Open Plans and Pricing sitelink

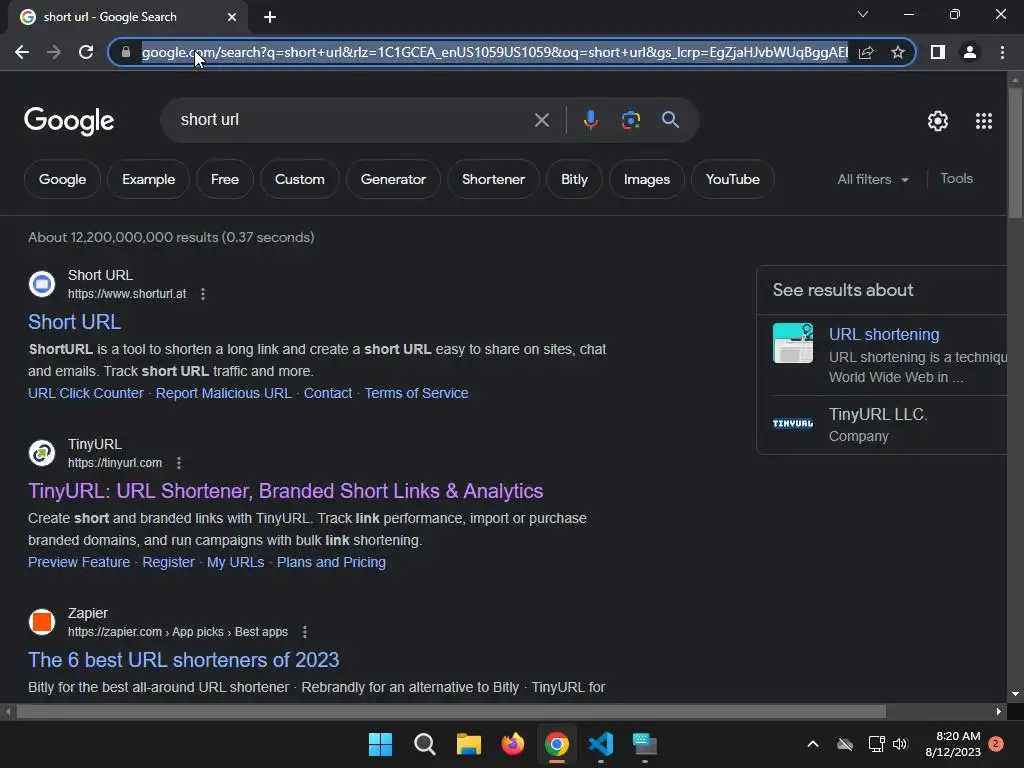pyautogui.click(x=331, y=562)
